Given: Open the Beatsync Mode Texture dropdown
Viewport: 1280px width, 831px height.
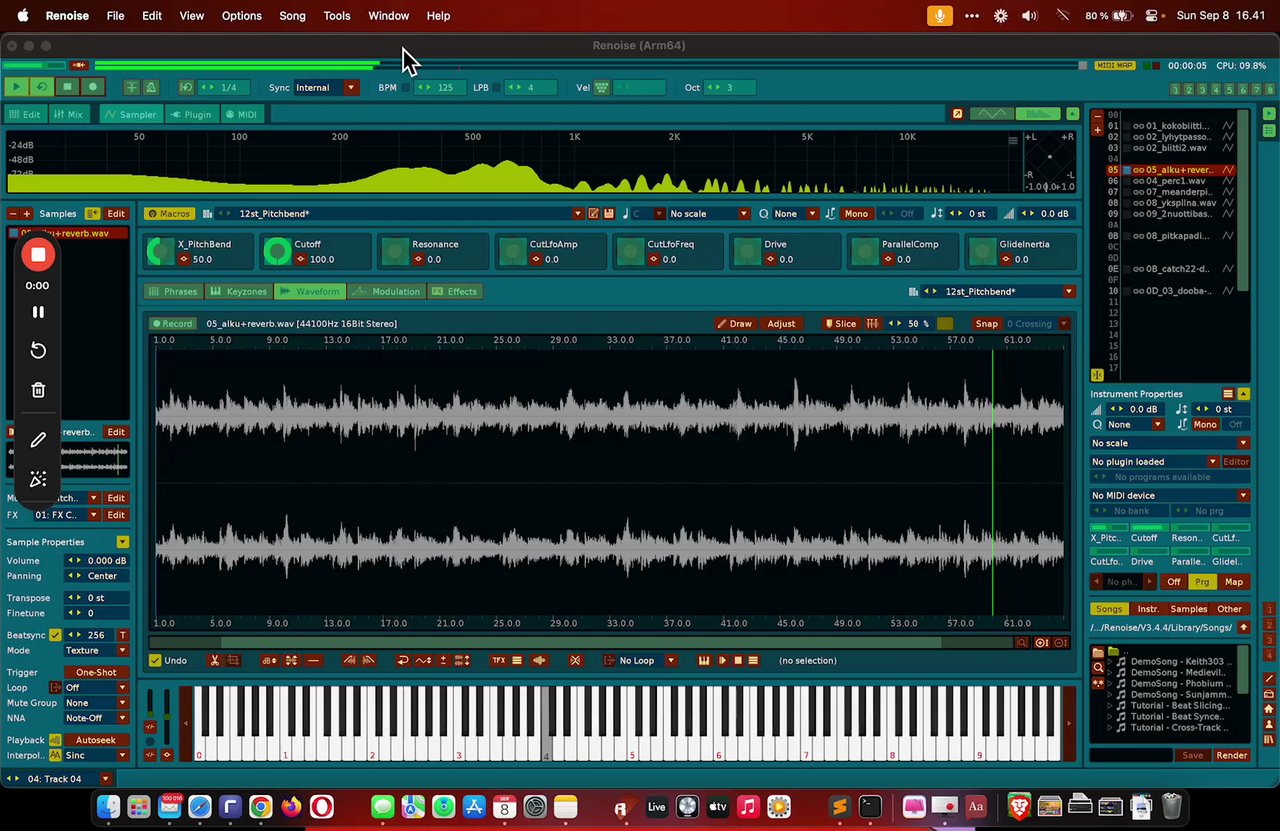Looking at the screenshot, I should pos(96,650).
